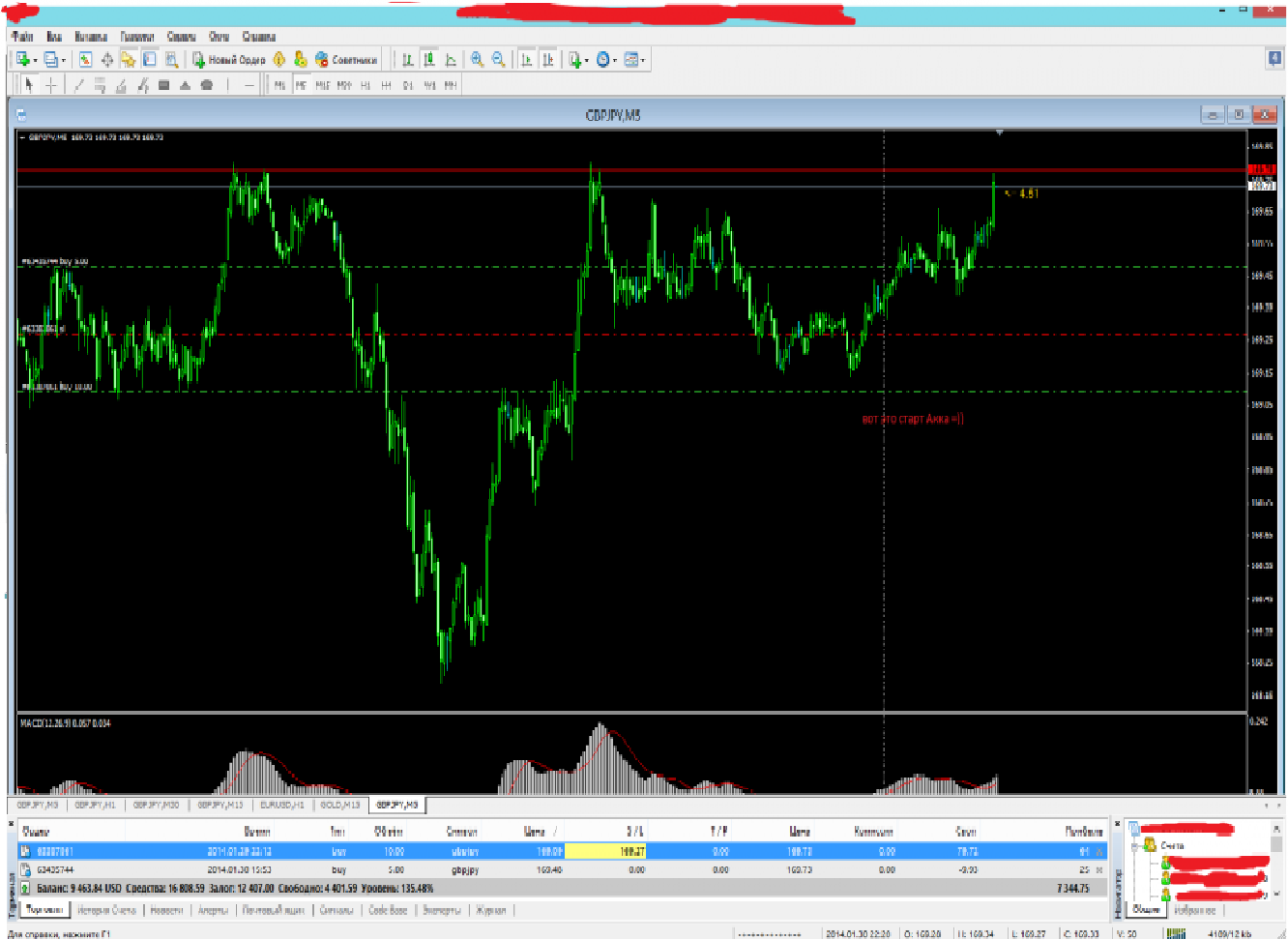Switch to the EURUSD,H1 chart tab
1288x940 pixels.
(281, 805)
